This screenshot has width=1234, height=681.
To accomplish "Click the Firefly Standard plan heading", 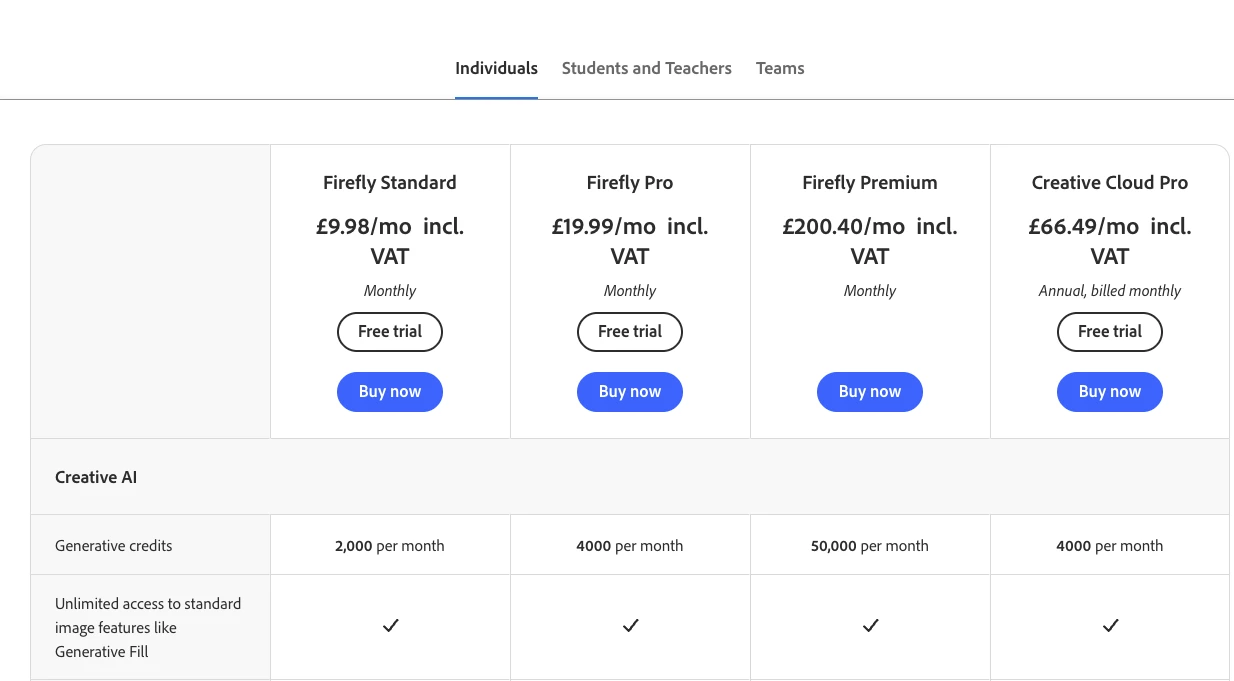I will coord(390,183).
